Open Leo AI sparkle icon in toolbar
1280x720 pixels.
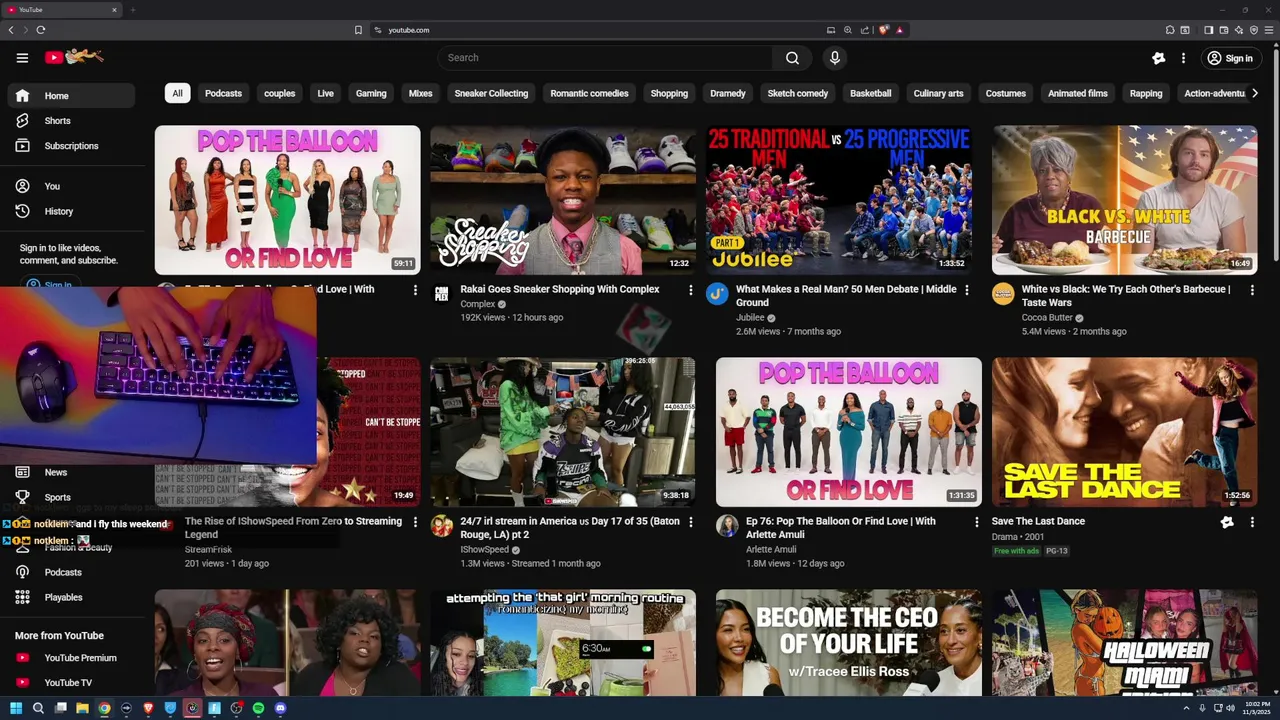[1238, 30]
